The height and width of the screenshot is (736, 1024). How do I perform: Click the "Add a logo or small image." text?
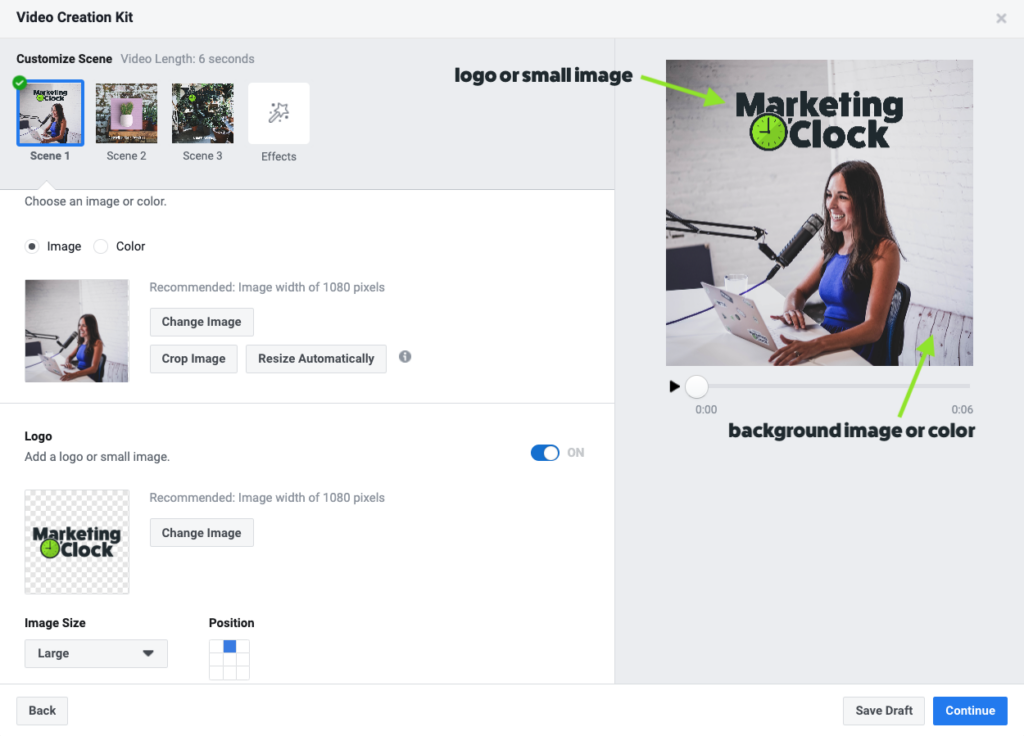97,456
